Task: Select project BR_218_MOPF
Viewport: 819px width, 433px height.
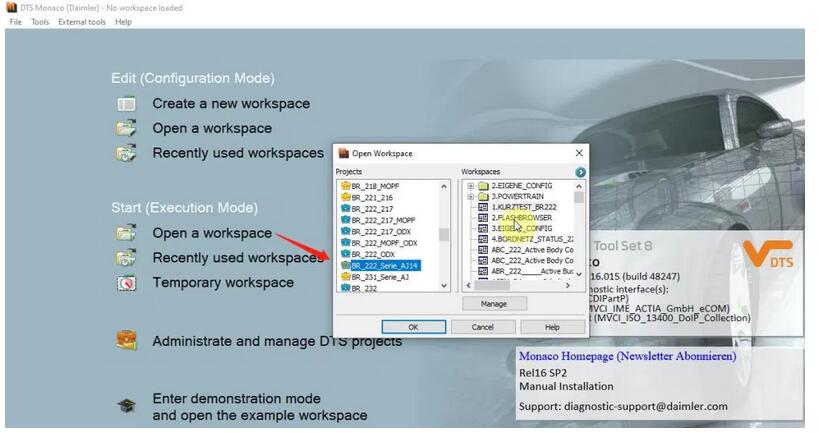Action: coord(375,186)
